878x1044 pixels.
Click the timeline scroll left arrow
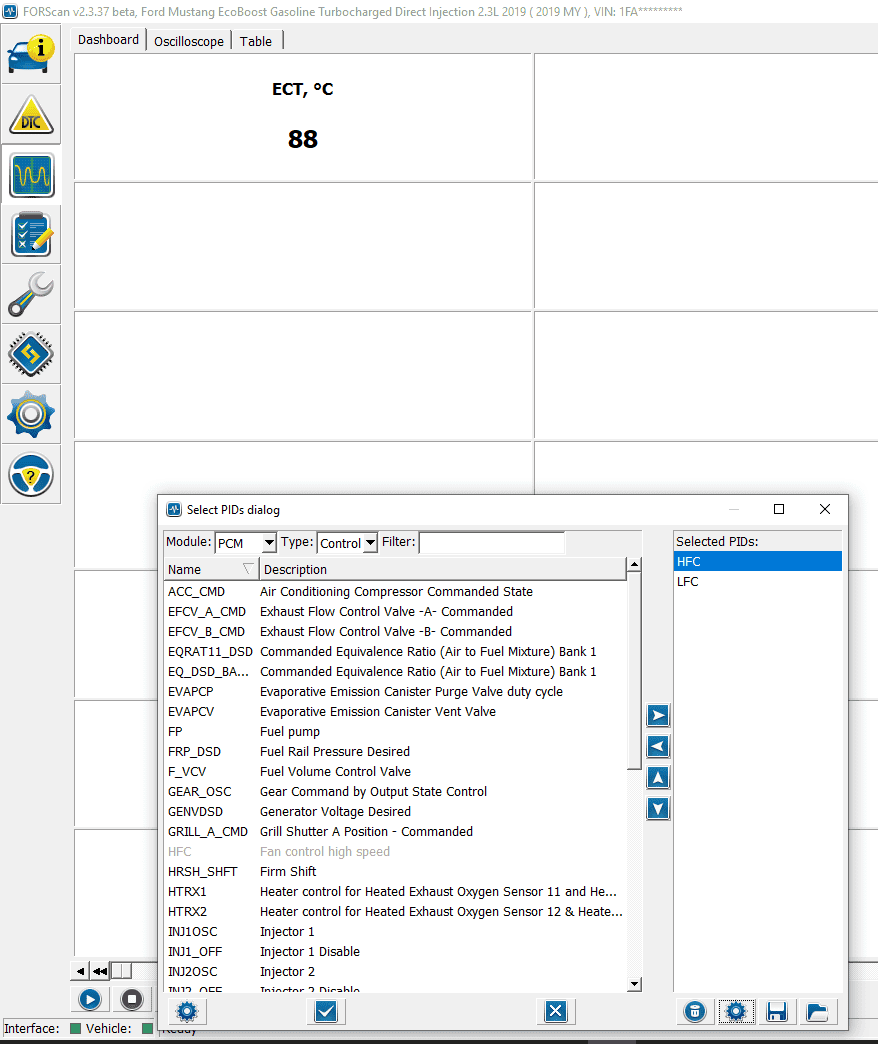(80, 971)
